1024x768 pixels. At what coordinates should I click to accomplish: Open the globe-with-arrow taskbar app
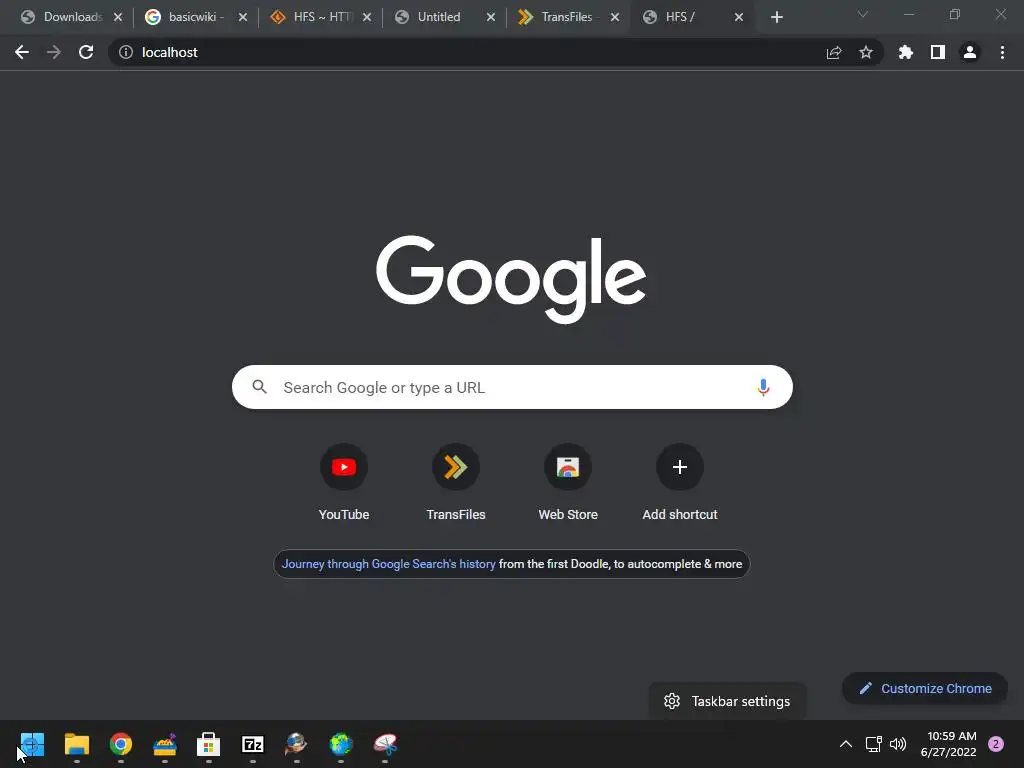296,744
